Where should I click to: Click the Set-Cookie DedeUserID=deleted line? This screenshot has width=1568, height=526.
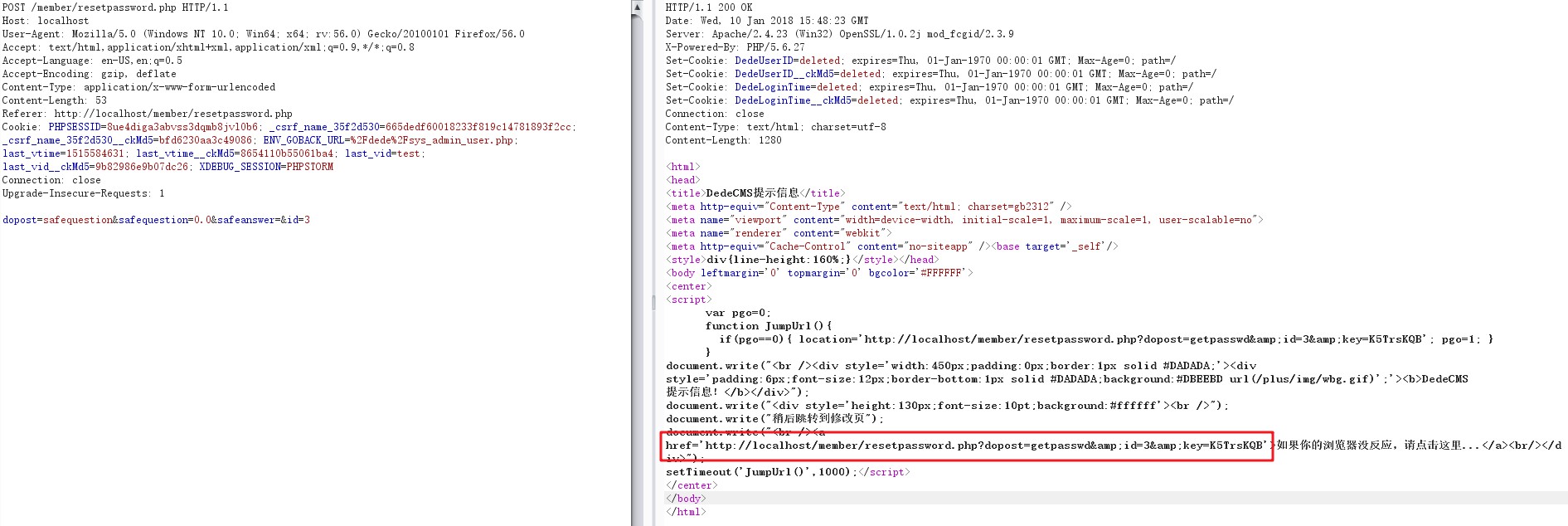coord(920,61)
